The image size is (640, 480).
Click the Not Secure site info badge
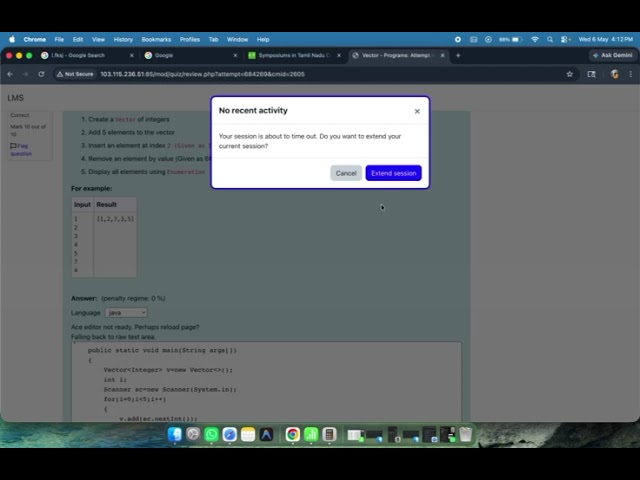point(75,74)
